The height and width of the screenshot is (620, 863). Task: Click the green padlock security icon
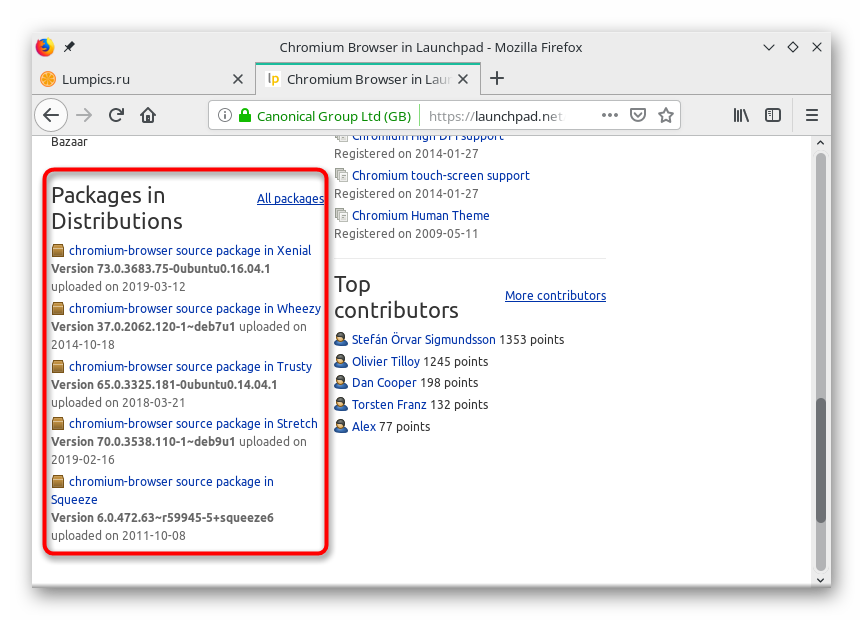point(245,116)
